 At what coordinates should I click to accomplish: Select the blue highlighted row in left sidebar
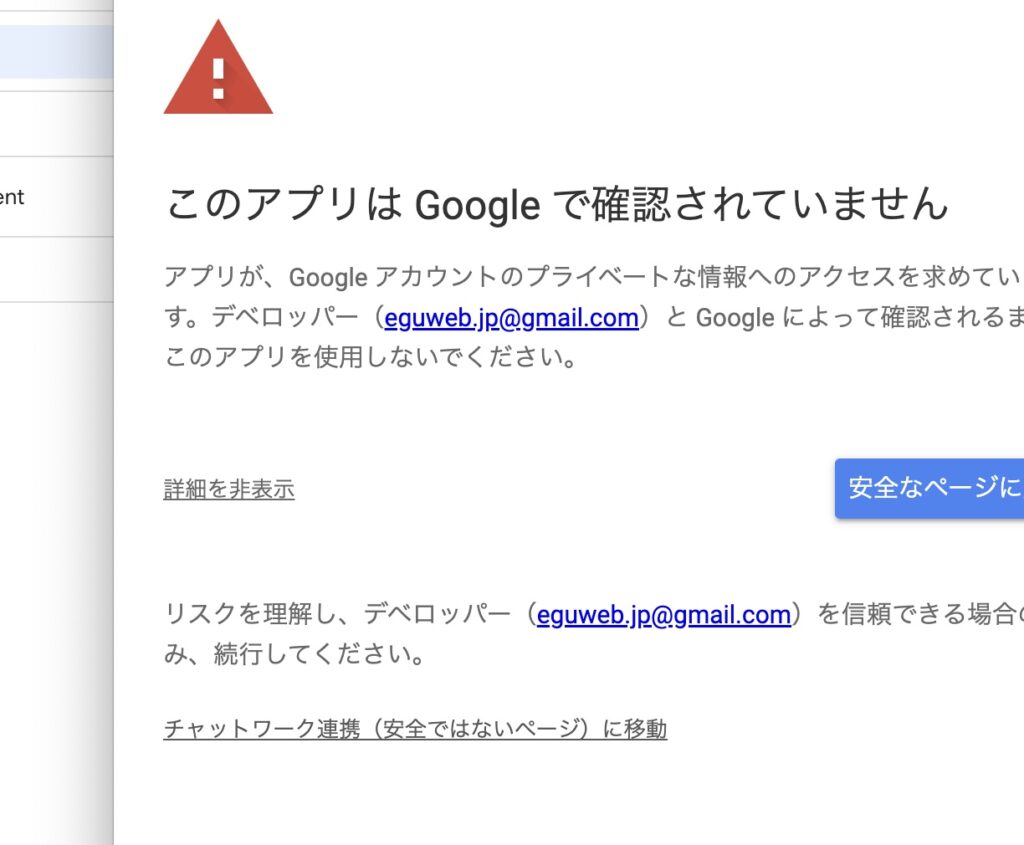(x=55, y=52)
